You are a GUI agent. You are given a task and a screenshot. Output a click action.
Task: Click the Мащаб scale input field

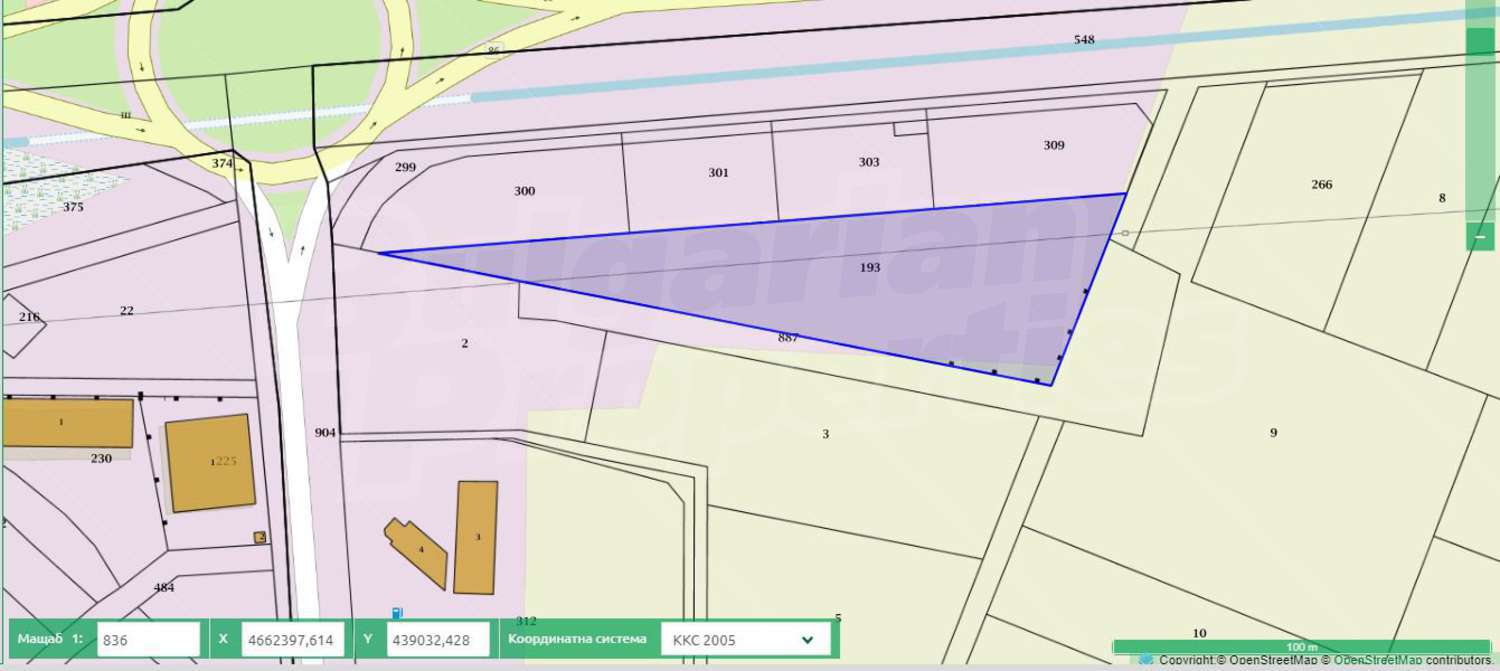[148, 639]
